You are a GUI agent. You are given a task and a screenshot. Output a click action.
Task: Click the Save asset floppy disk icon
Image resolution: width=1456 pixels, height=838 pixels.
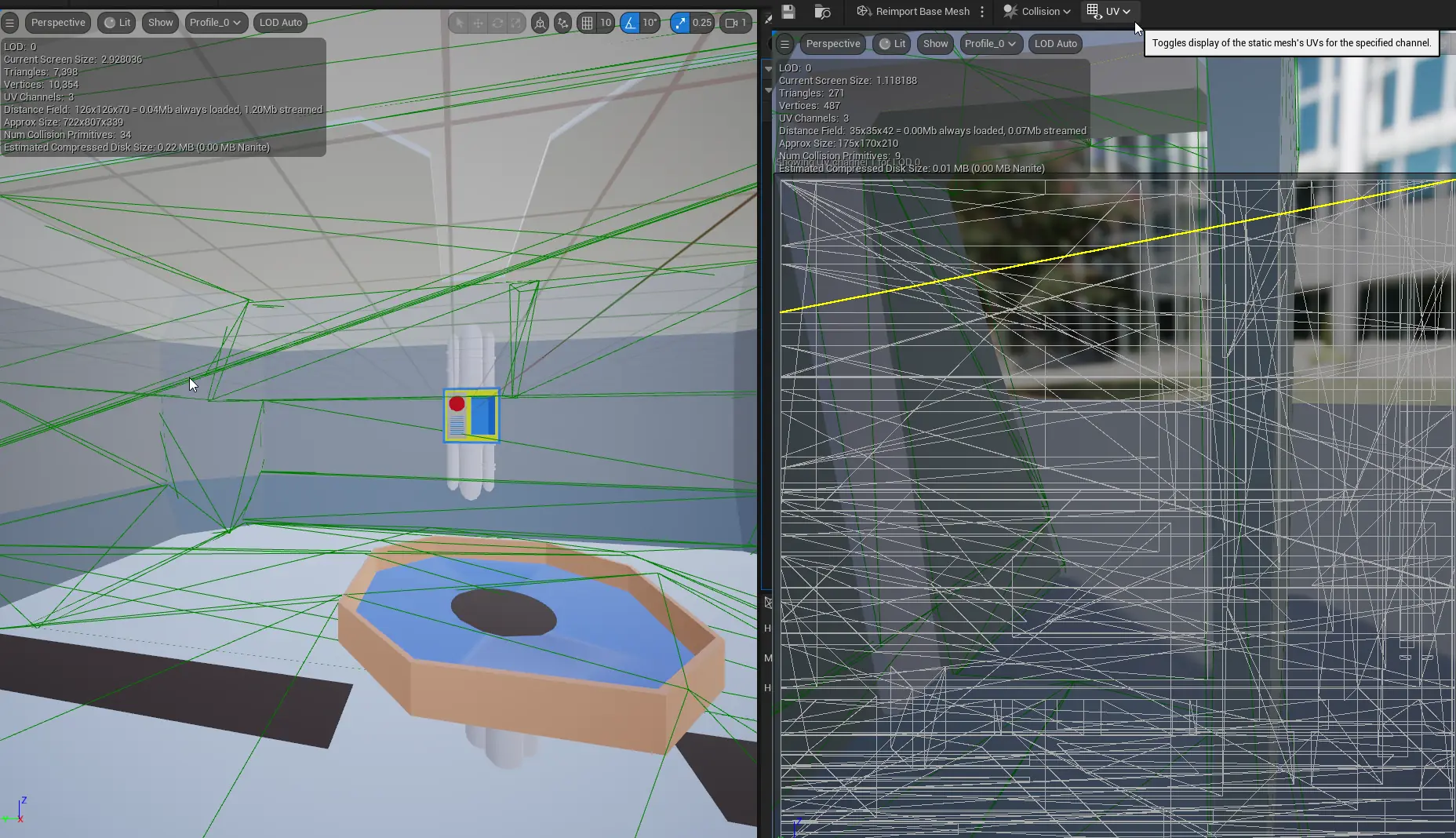788,11
